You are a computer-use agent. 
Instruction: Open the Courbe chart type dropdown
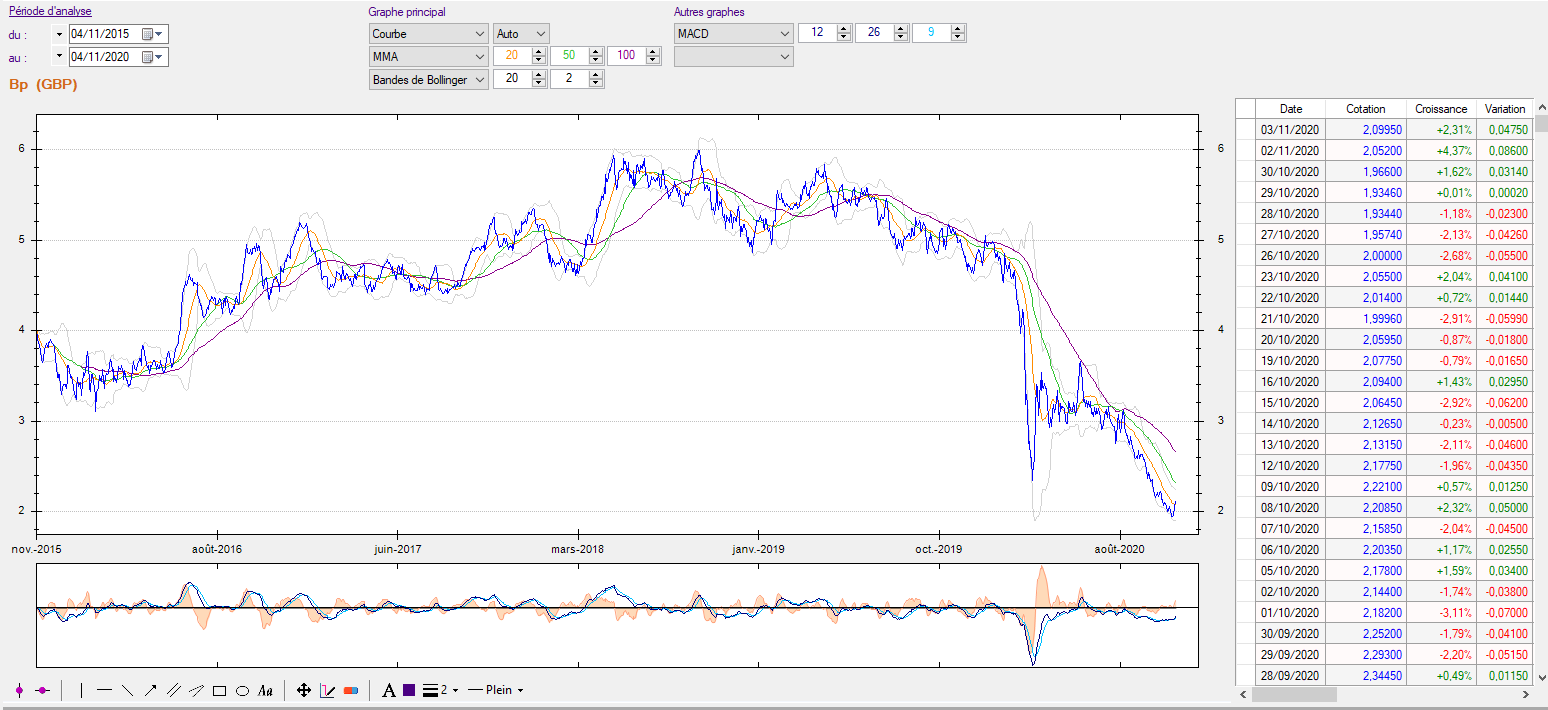pyautogui.click(x=428, y=33)
